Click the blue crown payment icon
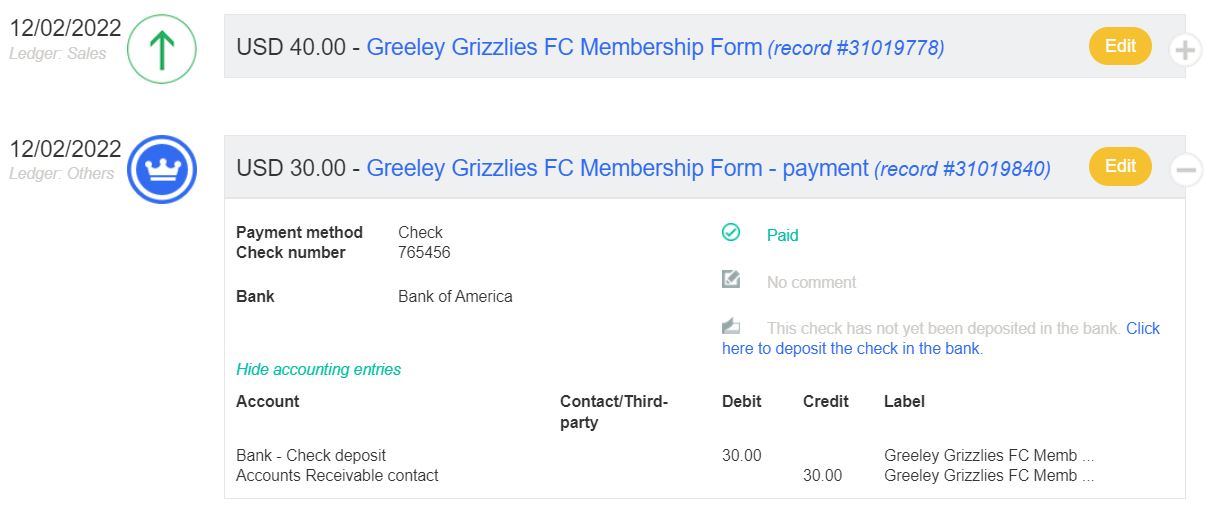Viewport: 1206px width, 512px height. click(x=162, y=169)
